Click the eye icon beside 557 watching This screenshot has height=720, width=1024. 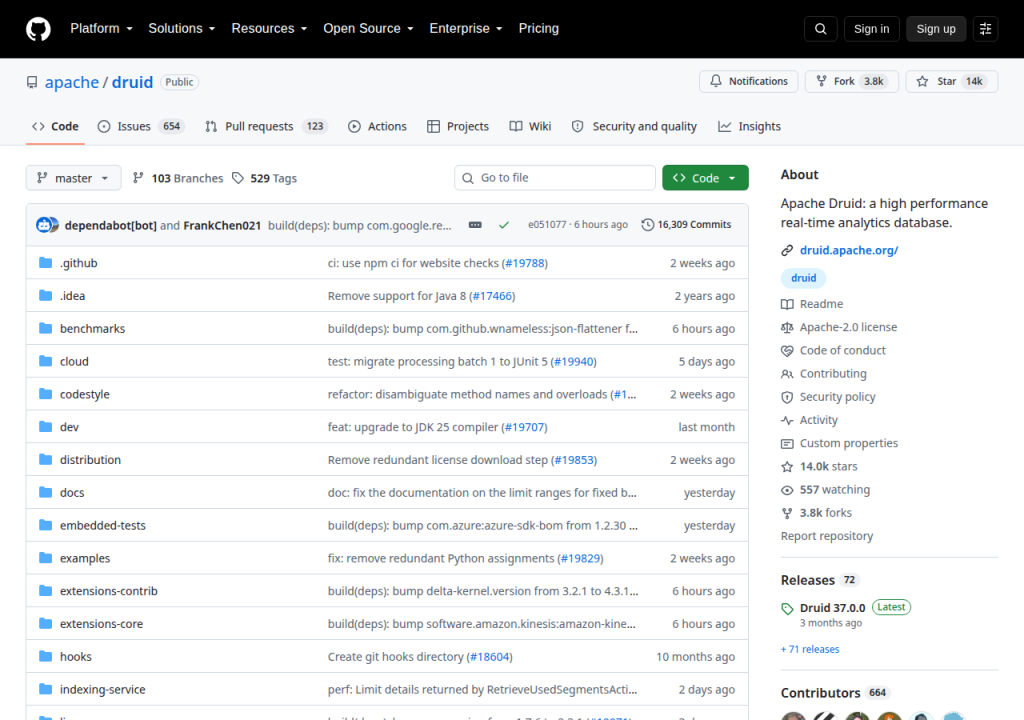coord(787,490)
